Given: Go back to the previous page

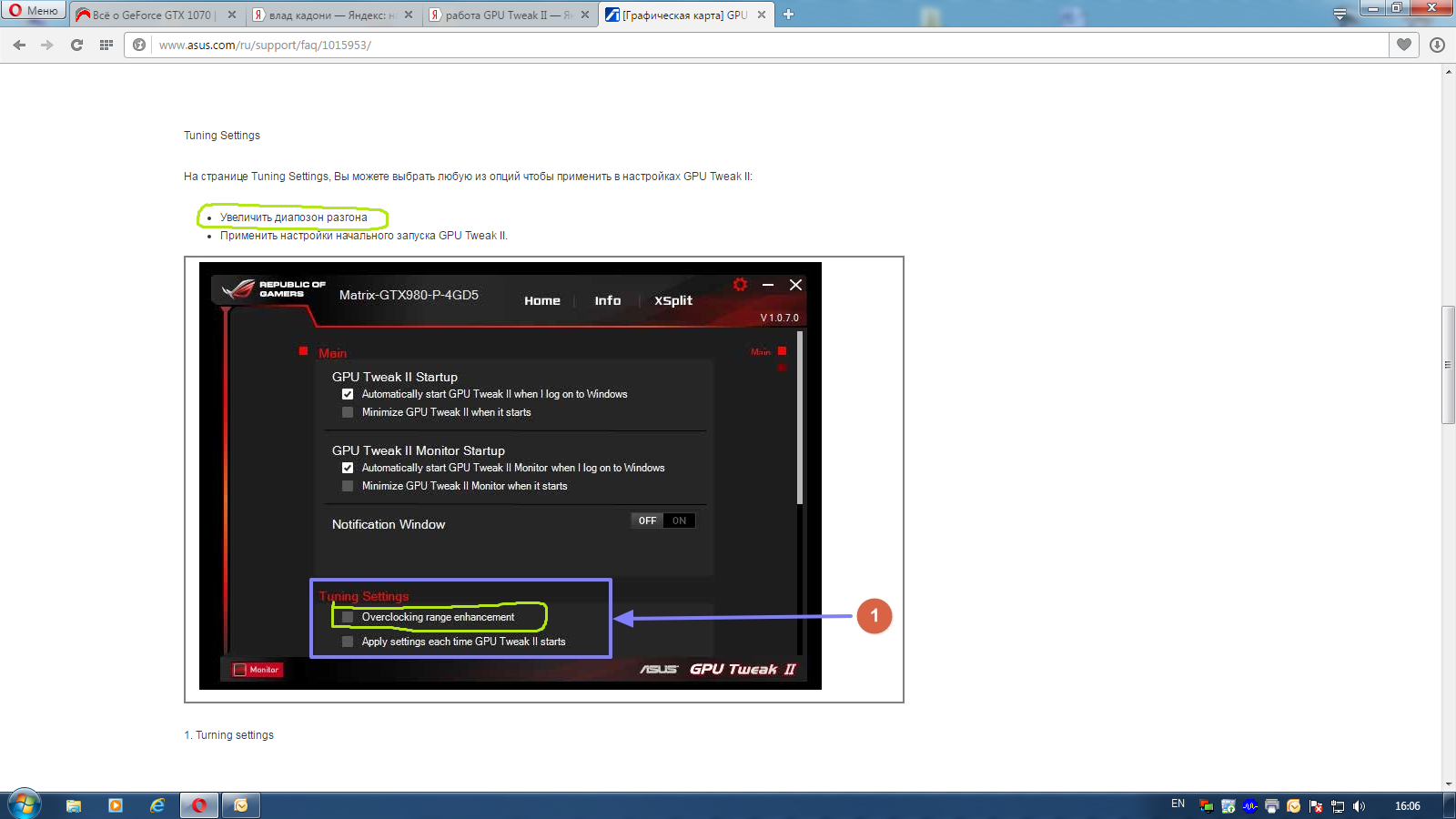Looking at the screenshot, I should click(19, 45).
